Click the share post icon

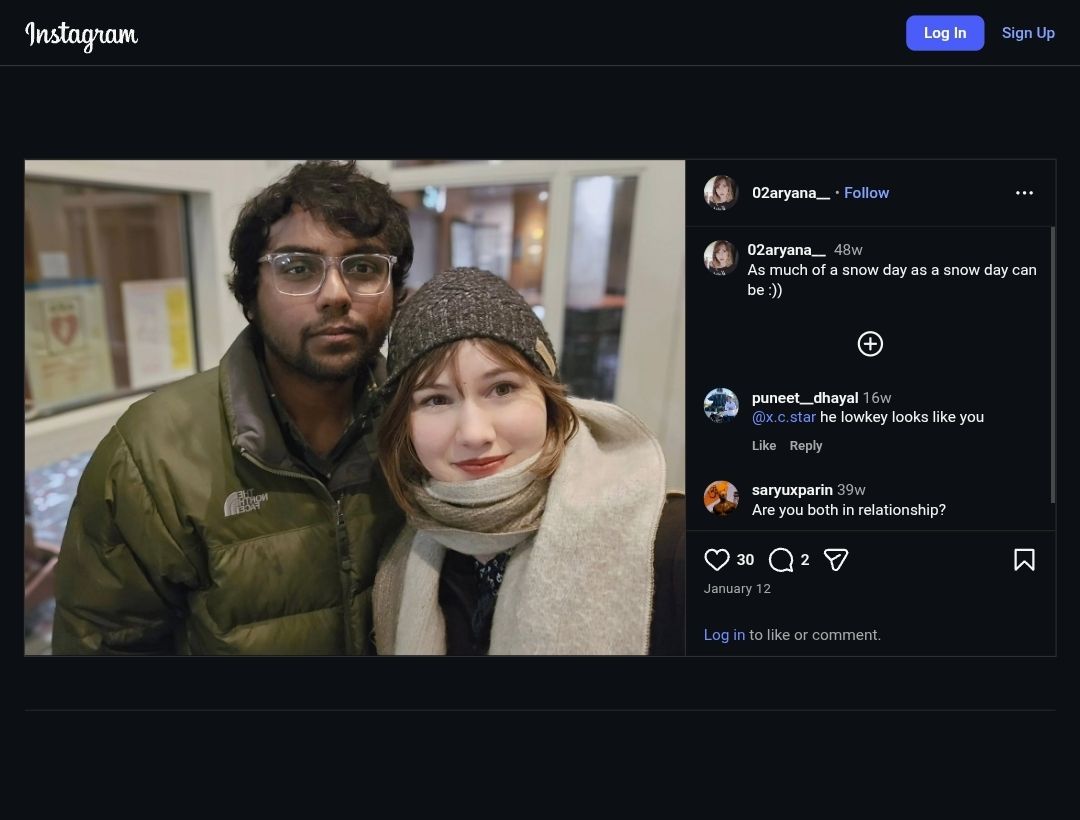(836, 560)
